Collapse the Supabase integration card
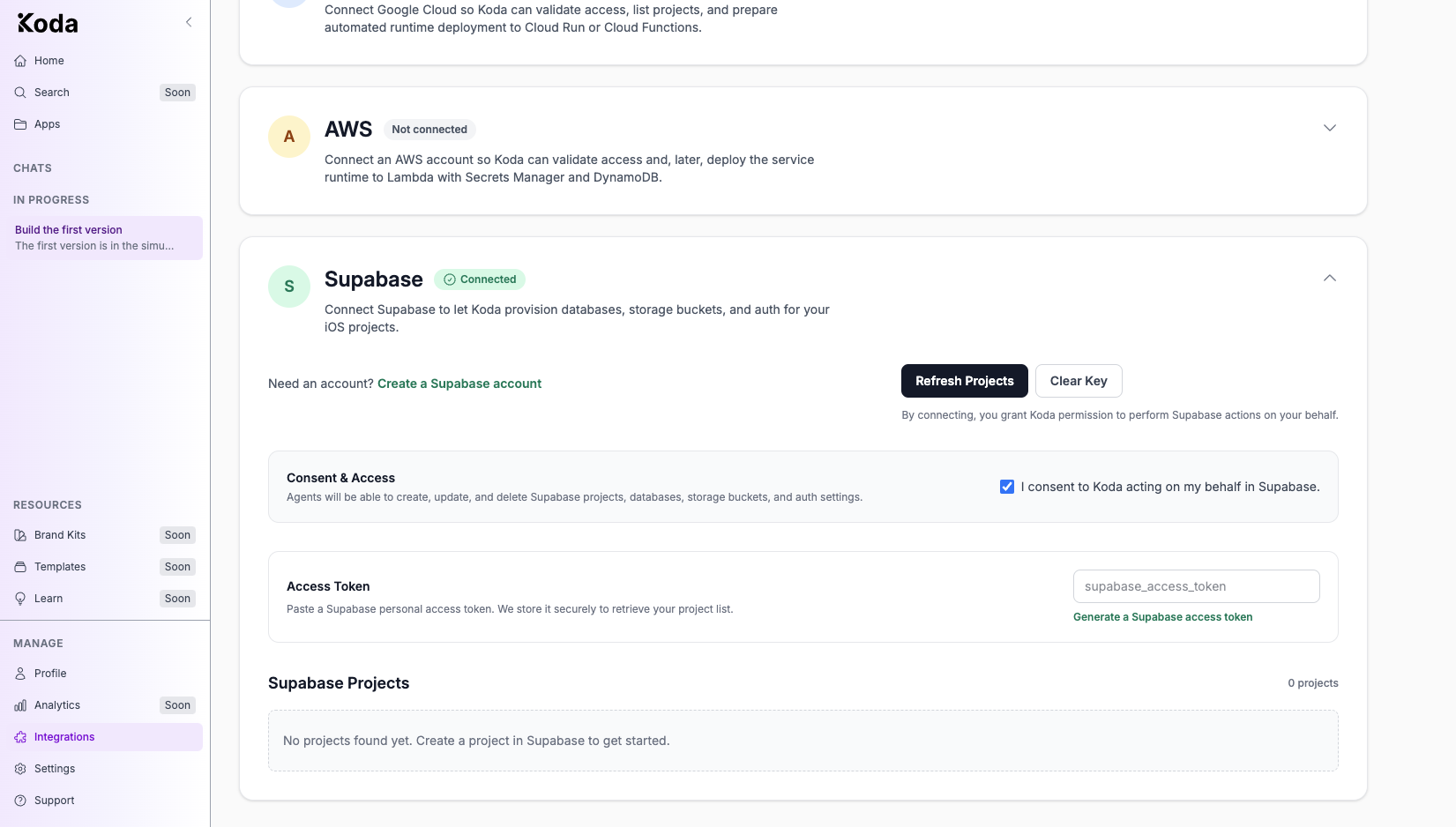 pos(1330,278)
